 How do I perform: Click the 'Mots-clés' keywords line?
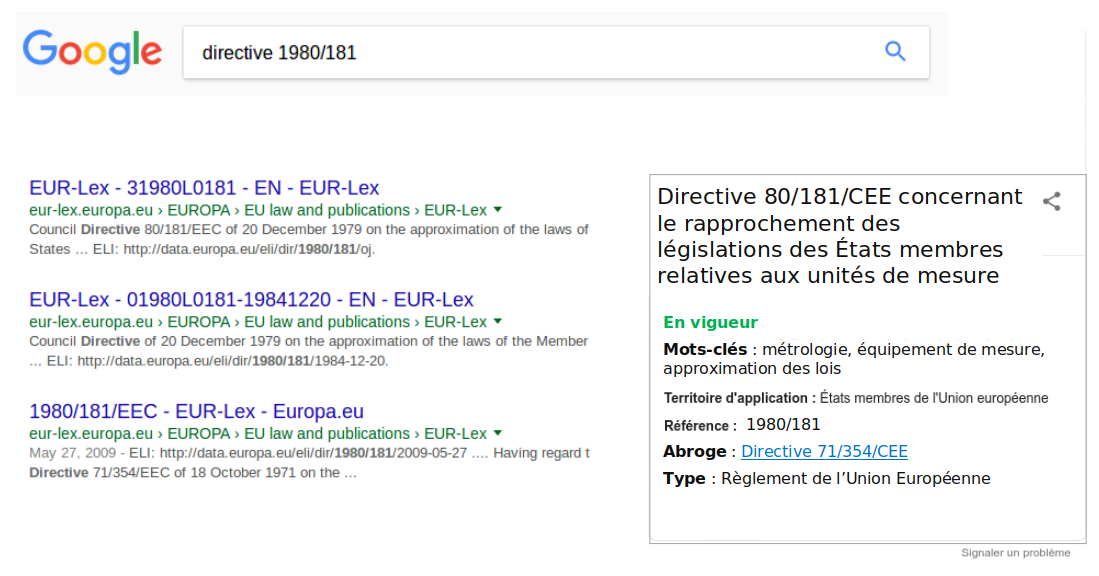pos(854,359)
